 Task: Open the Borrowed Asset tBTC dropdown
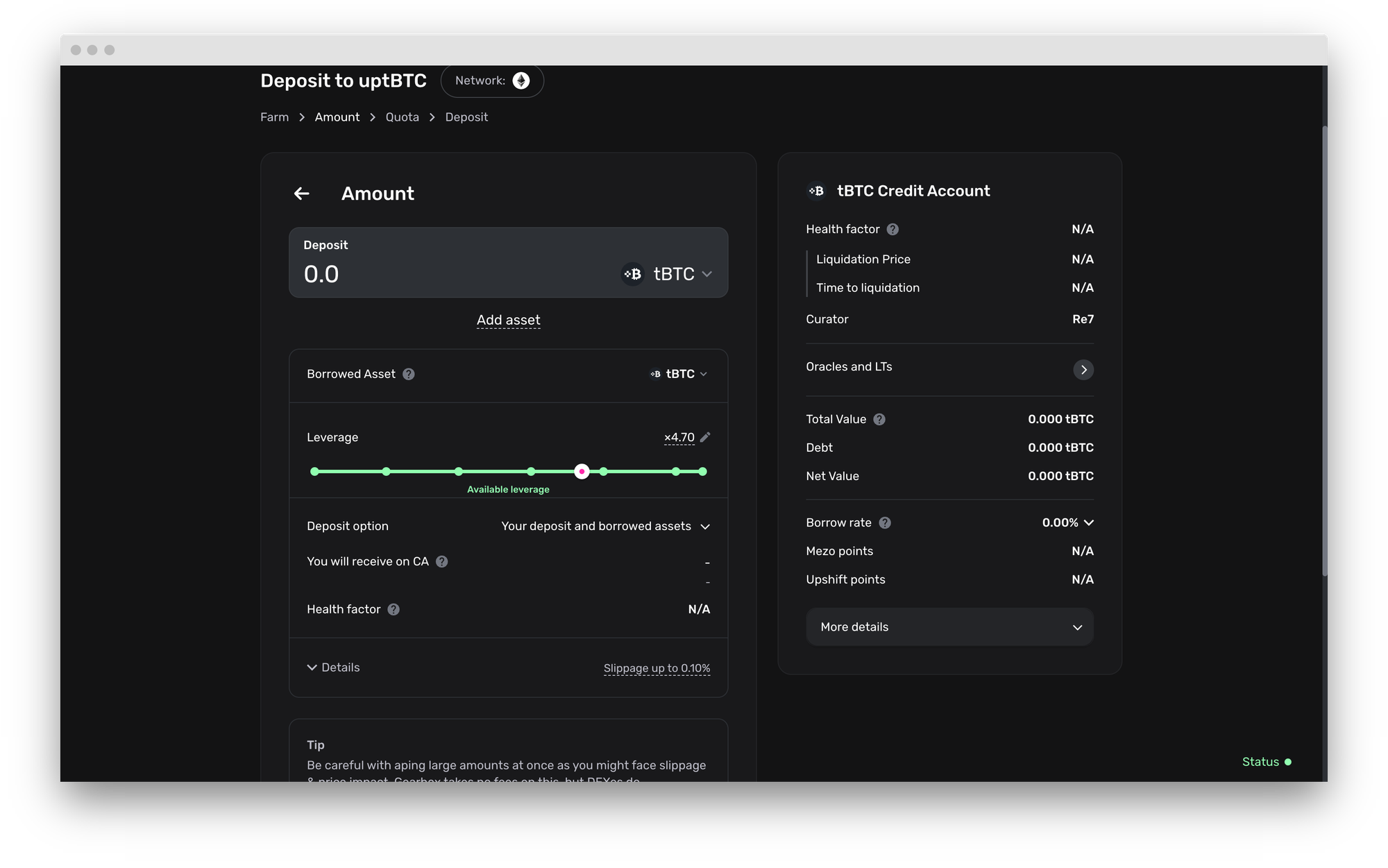click(x=679, y=374)
